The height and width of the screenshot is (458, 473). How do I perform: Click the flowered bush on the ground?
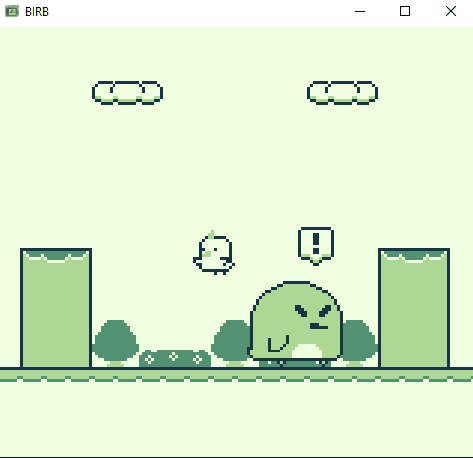pyautogui.click(x=175, y=359)
